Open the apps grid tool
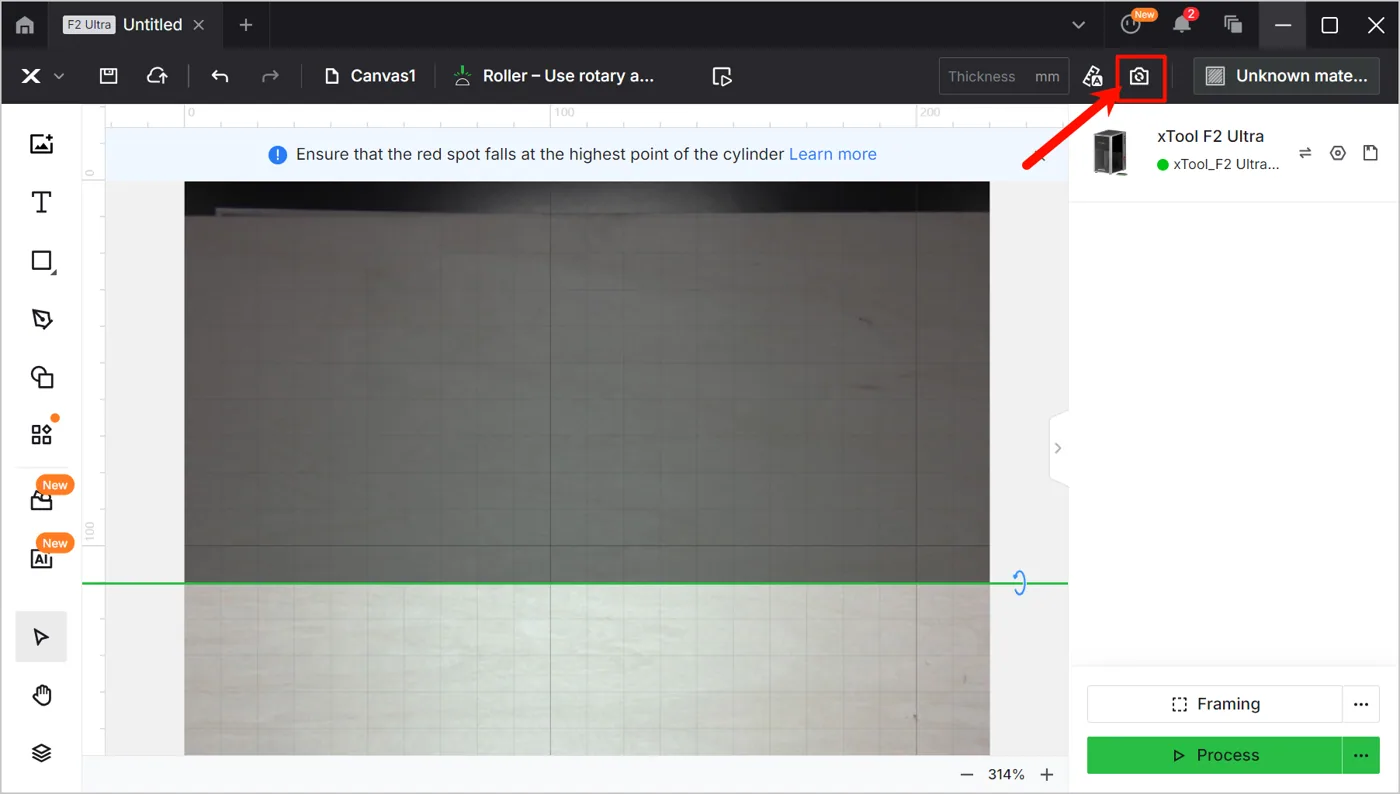The height and width of the screenshot is (794, 1400). (x=41, y=434)
